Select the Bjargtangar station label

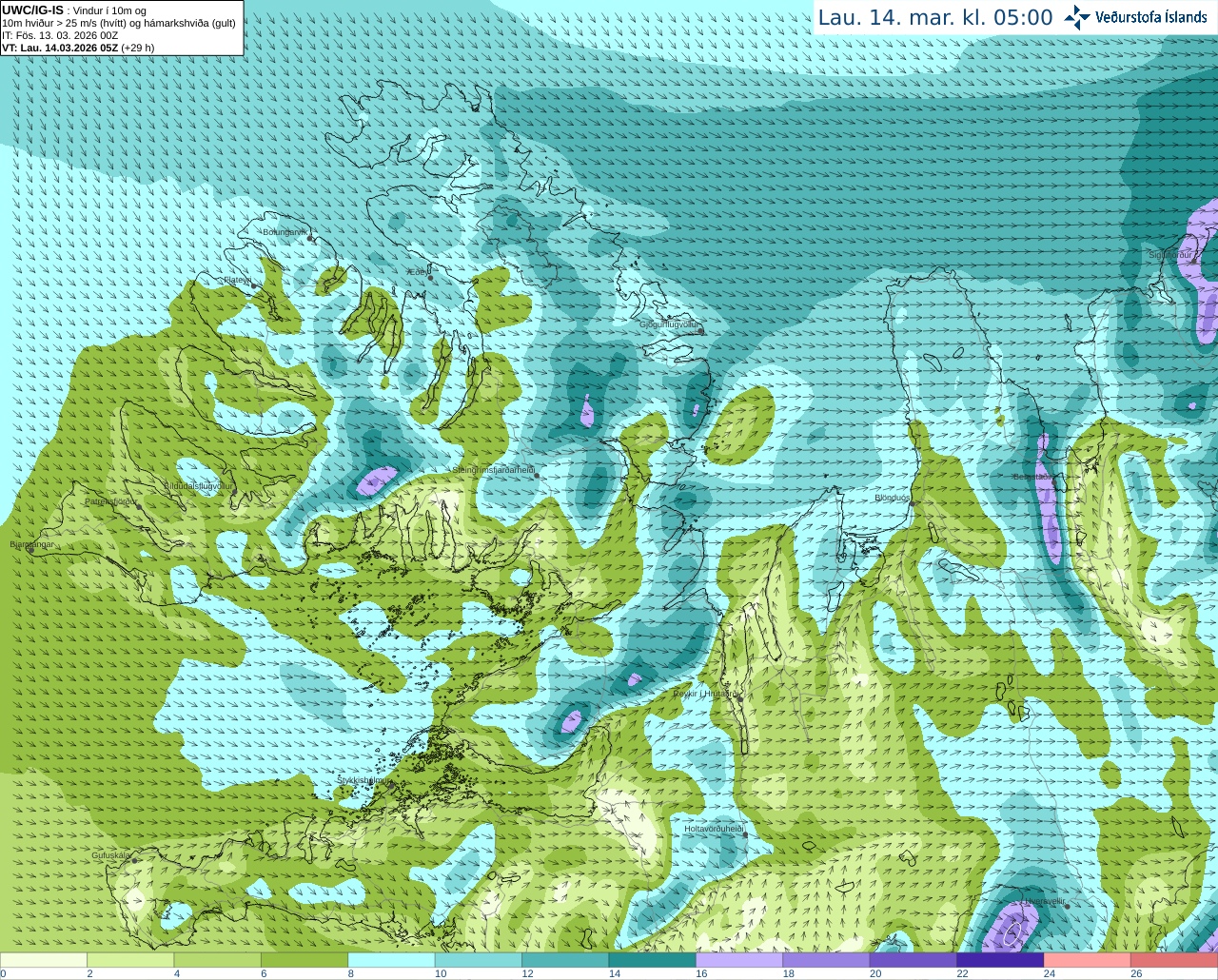click(x=31, y=544)
